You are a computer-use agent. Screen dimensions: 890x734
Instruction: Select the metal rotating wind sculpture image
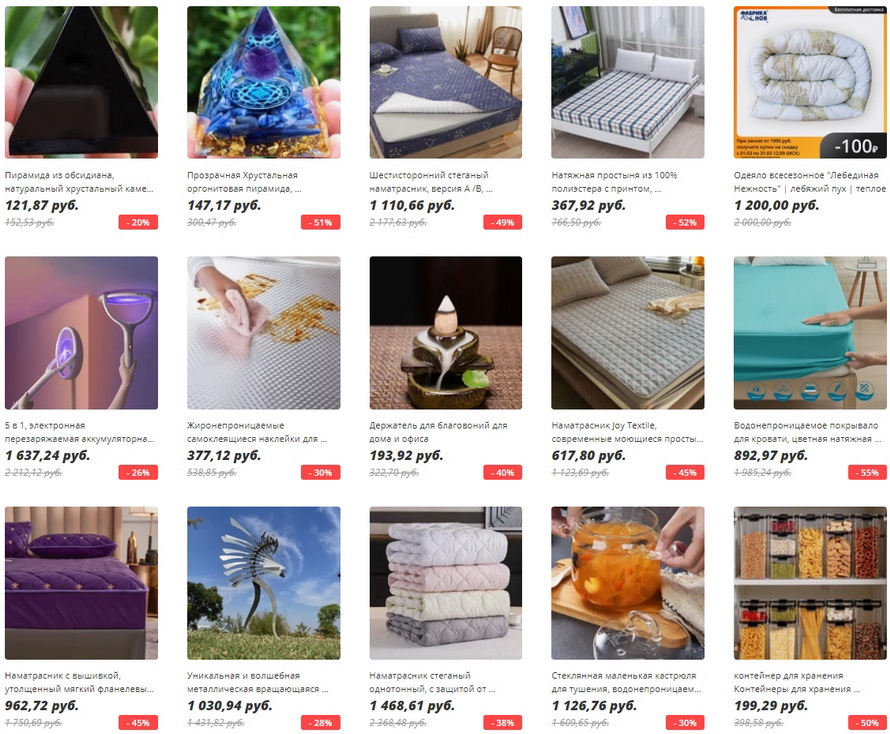264,583
